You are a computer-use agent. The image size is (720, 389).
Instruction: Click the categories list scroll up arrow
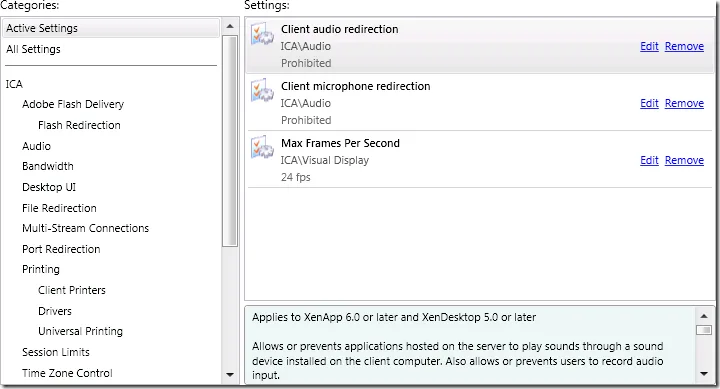click(230, 27)
